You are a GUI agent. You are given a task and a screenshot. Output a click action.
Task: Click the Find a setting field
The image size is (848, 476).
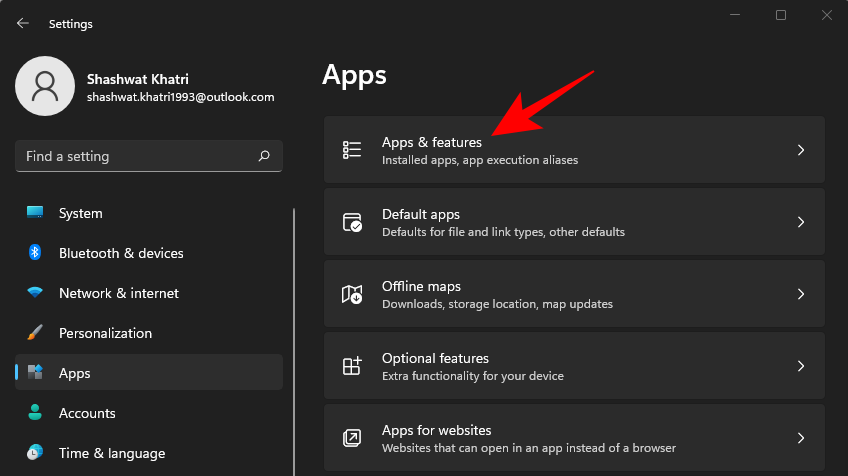click(149, 156)
